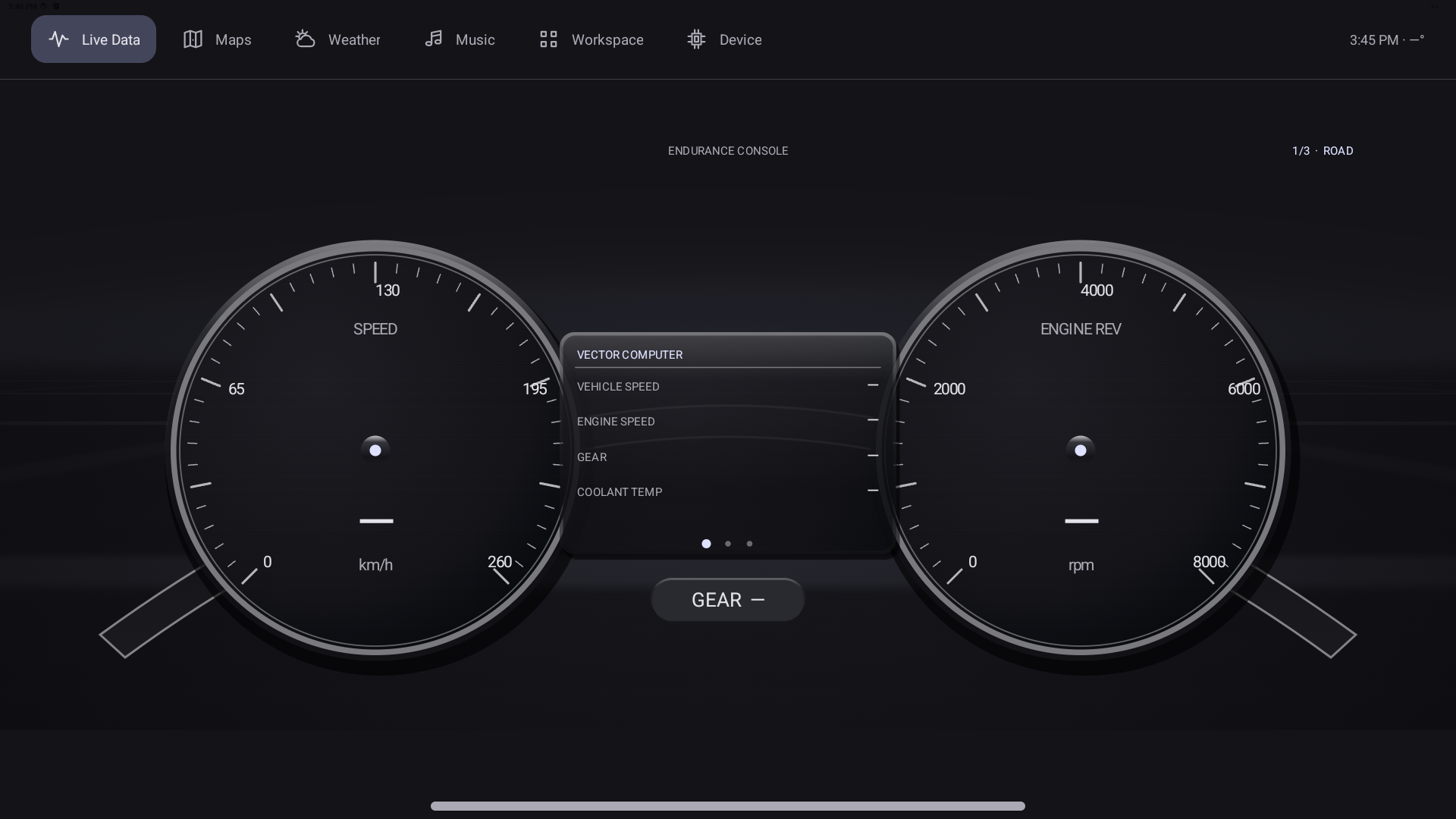Click the ENDURANCE CONSOLE heading

pyautogui.click(x=728, y=151)
